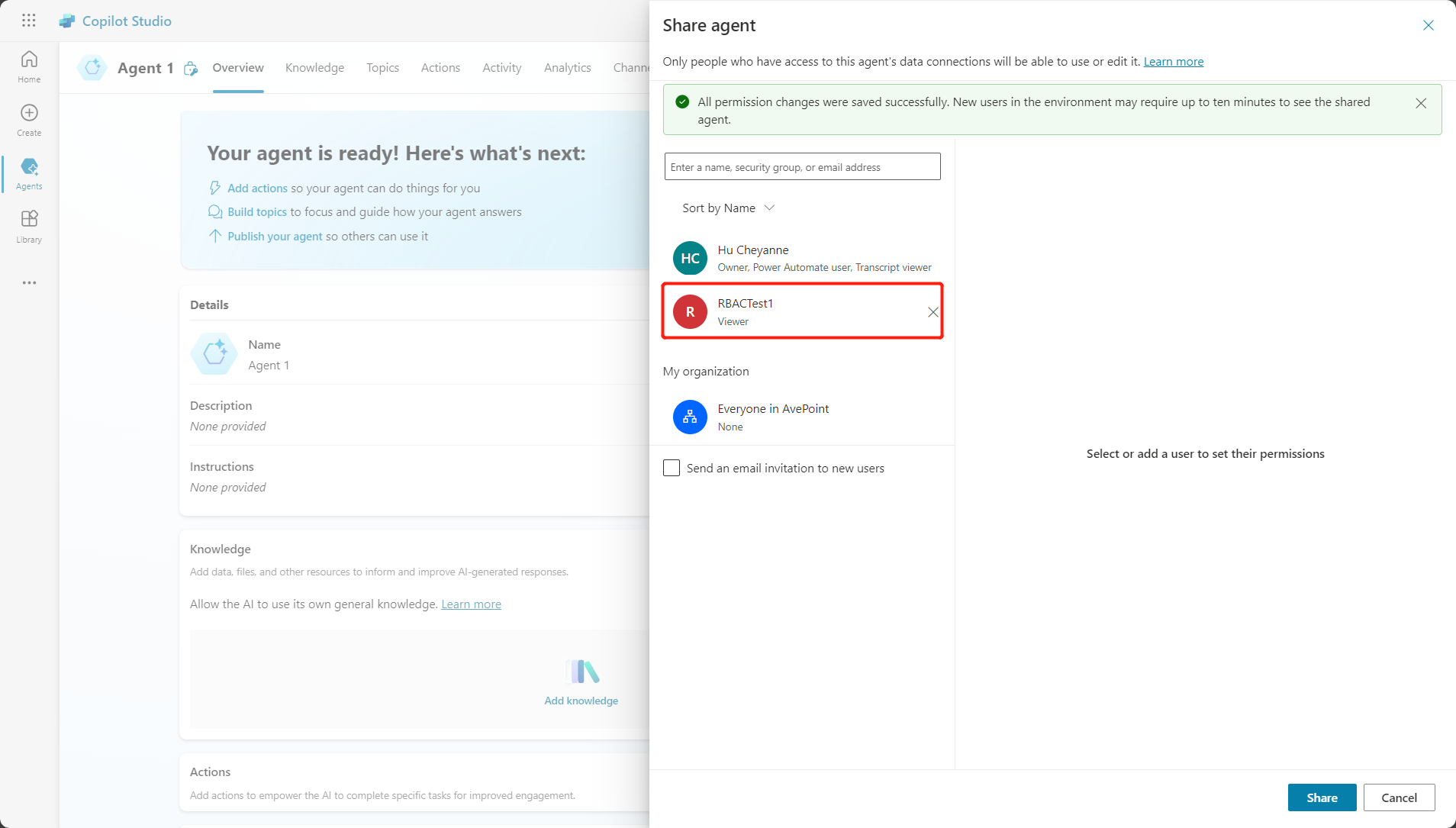1456x828 pixels.
Task: Click the Add knowledge books icon
Action: coord(581,672)
